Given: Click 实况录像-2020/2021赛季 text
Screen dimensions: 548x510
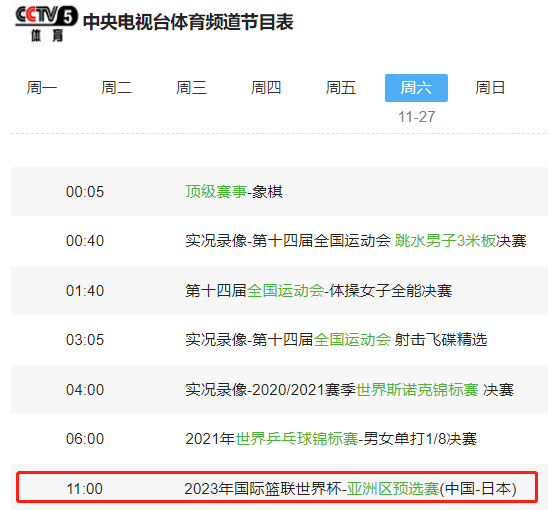Looking at the screenshot, I should coord(271,390).
